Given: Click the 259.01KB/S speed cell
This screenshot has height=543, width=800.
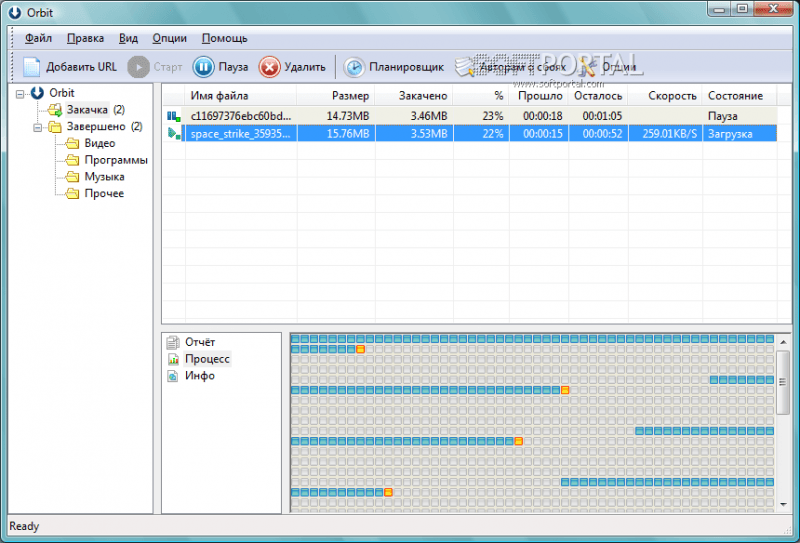Looking at the screenshot, I should click(x=669, y=134).
